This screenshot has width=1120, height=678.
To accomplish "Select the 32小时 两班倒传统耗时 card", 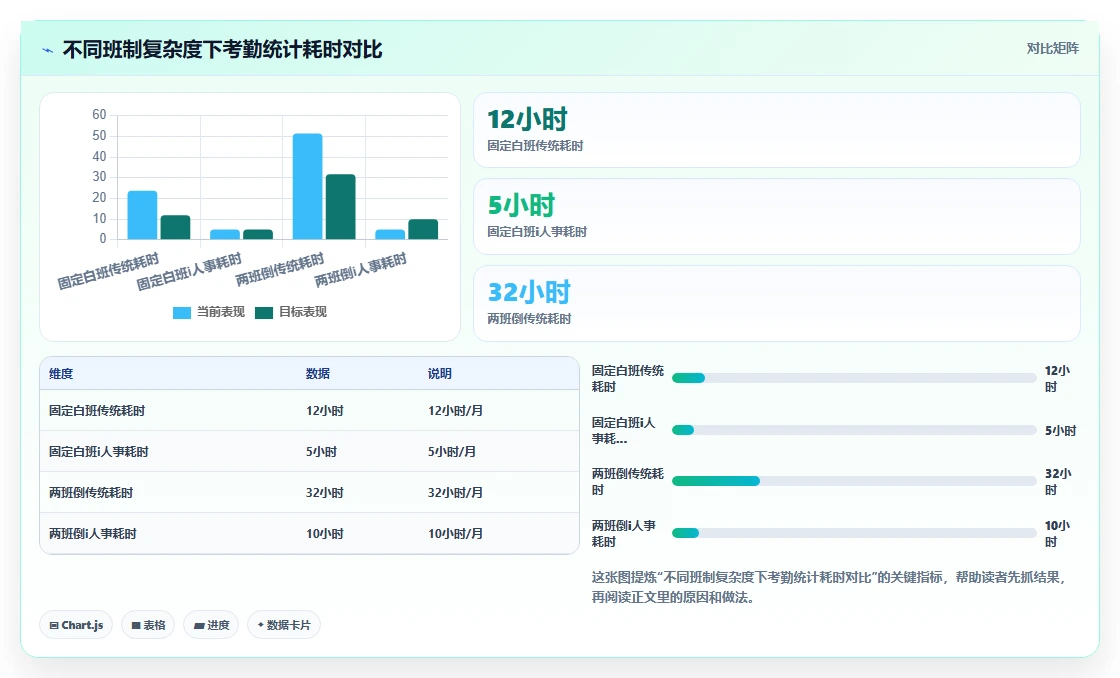I will [x=776, y=304].
